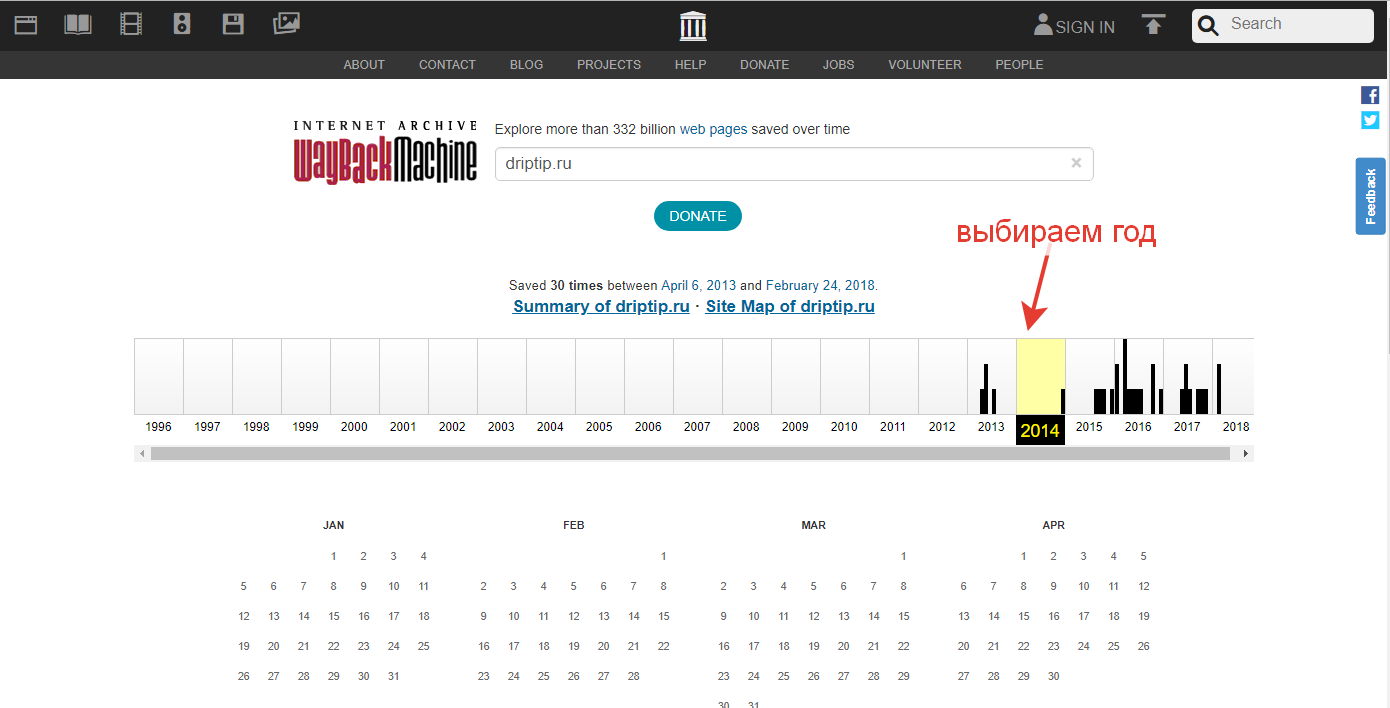Share page via Facebook icon

pyautogui.click(x=1370, y=96)
